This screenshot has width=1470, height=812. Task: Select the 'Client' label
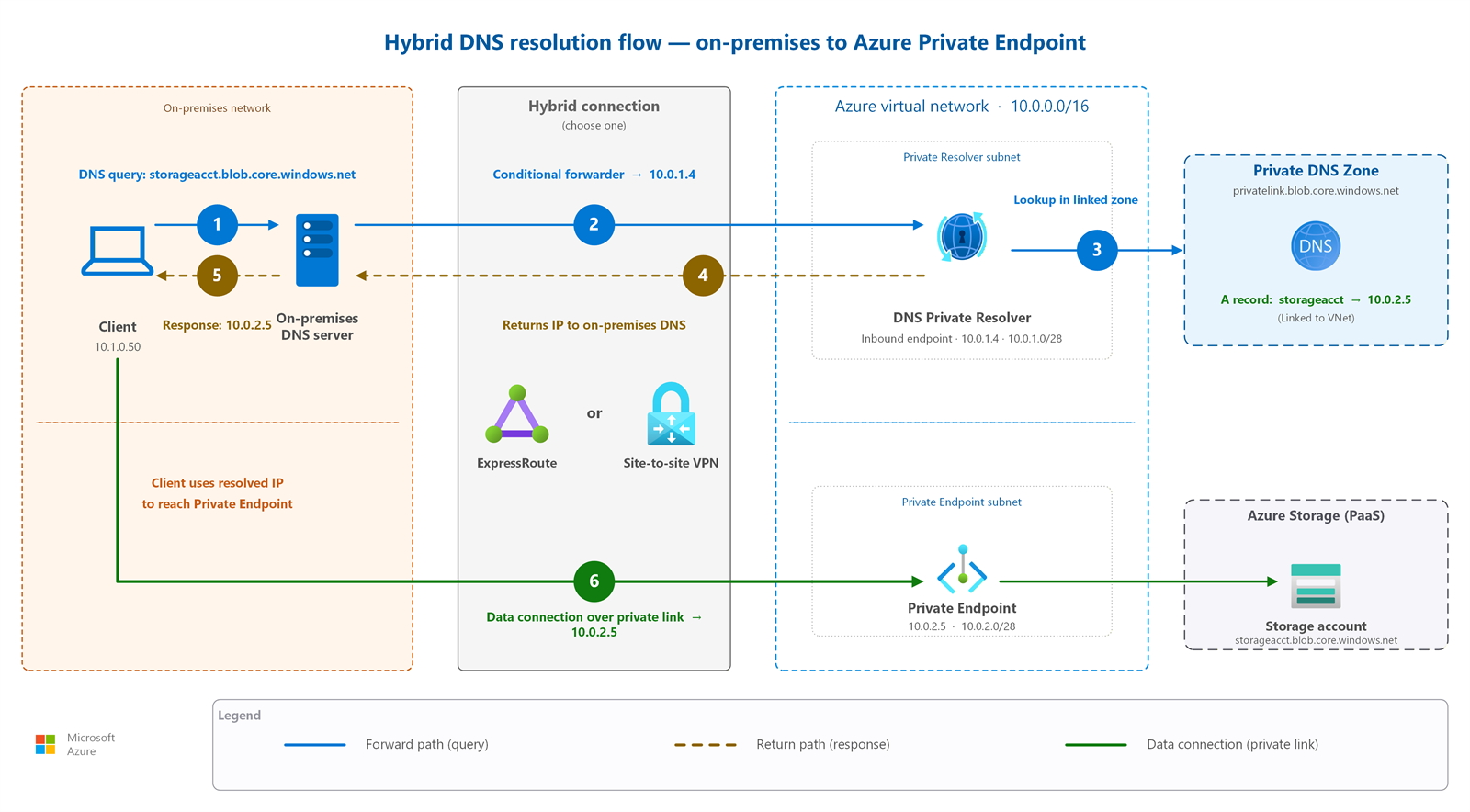(x=118, y=327)
